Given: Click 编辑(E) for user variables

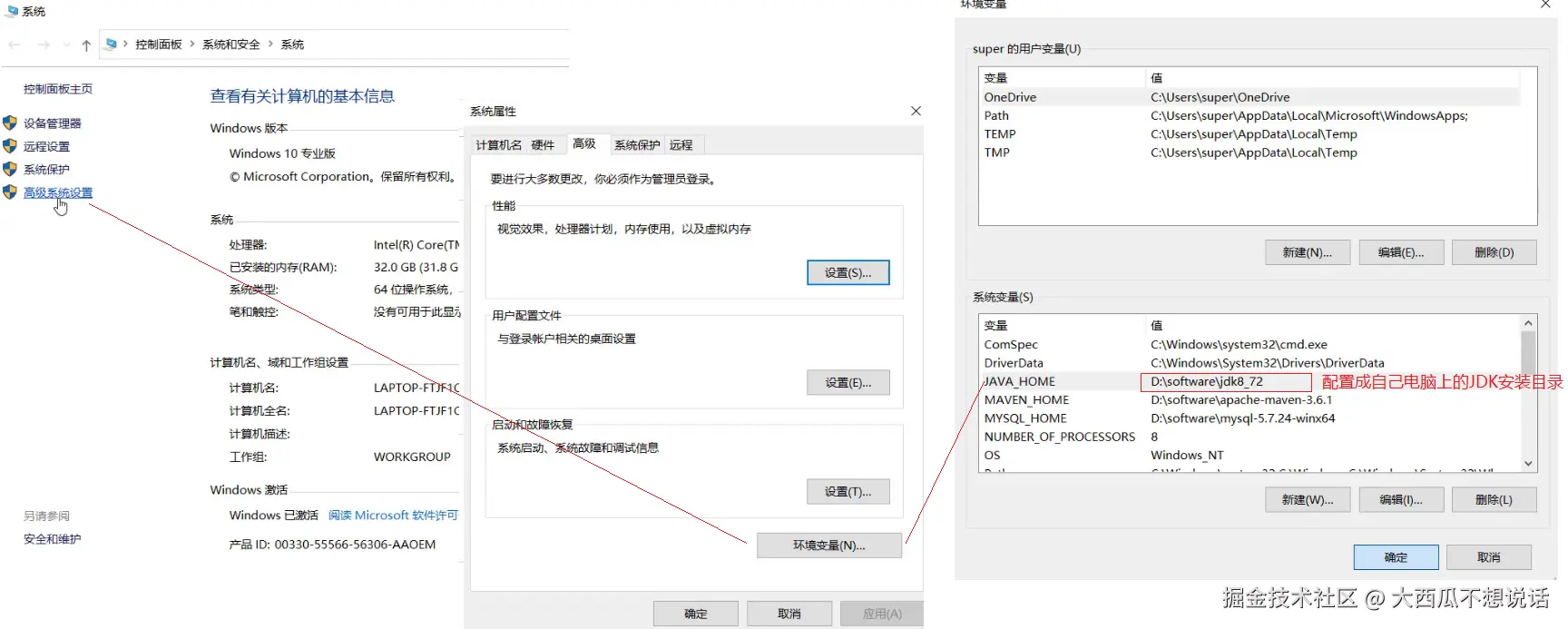Looking at the screenshot, I should (x=1401, y=252).
